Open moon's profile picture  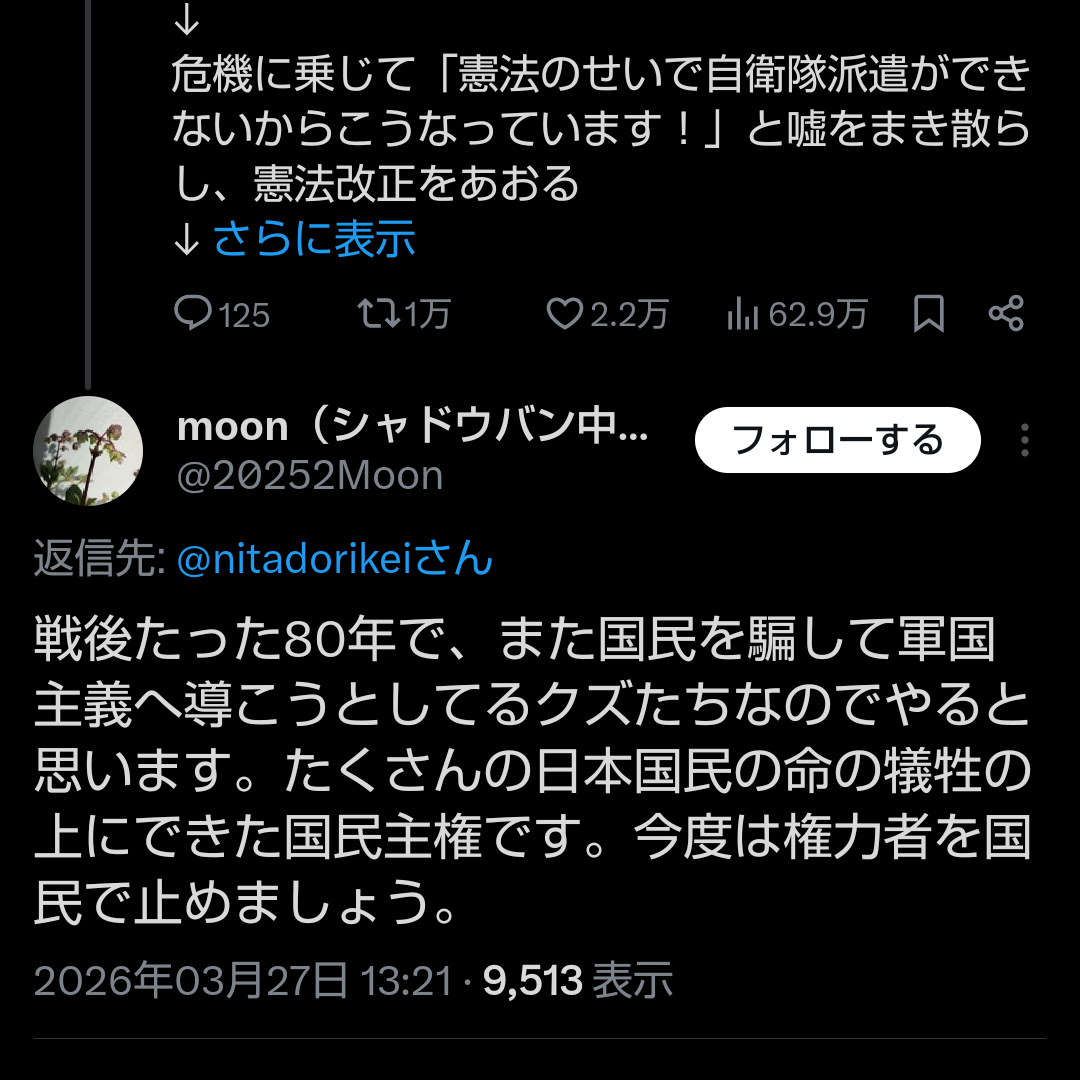(88, 451)
